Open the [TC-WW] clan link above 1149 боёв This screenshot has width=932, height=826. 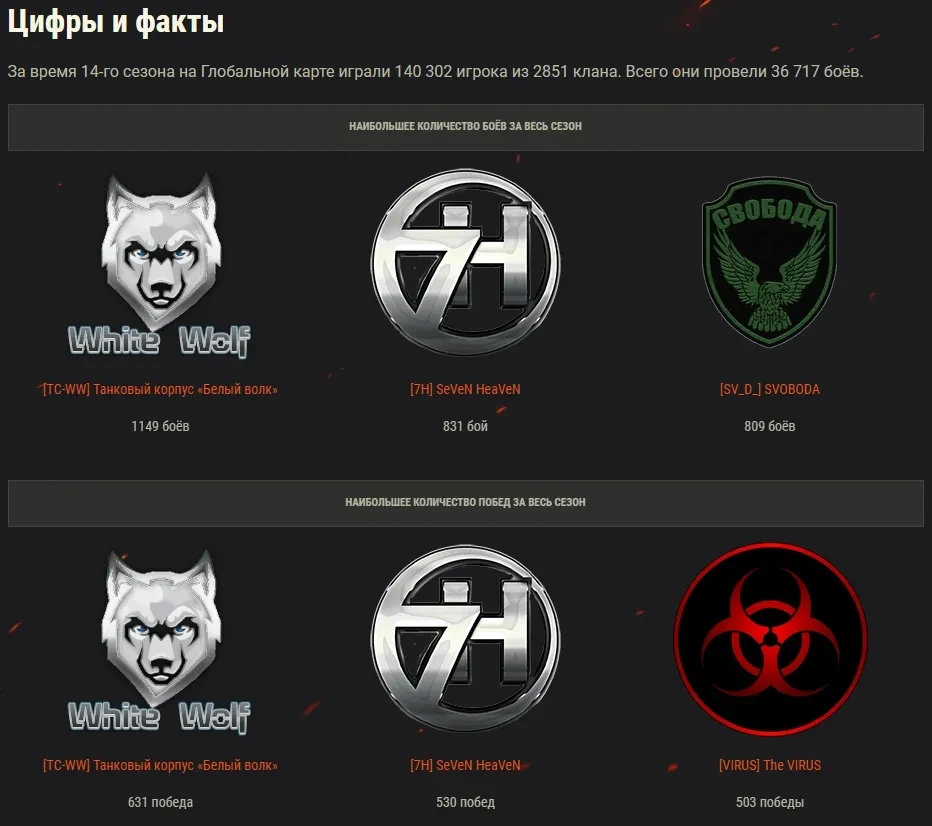160,389
